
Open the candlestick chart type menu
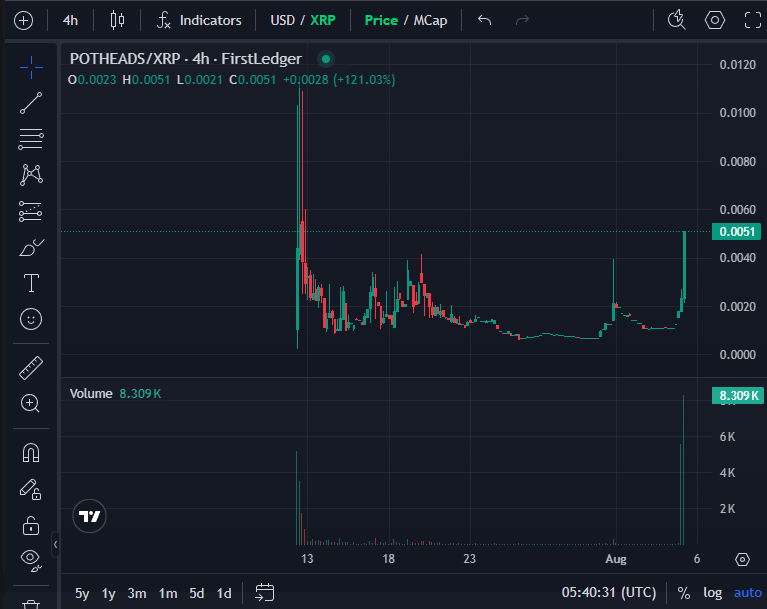117,21
